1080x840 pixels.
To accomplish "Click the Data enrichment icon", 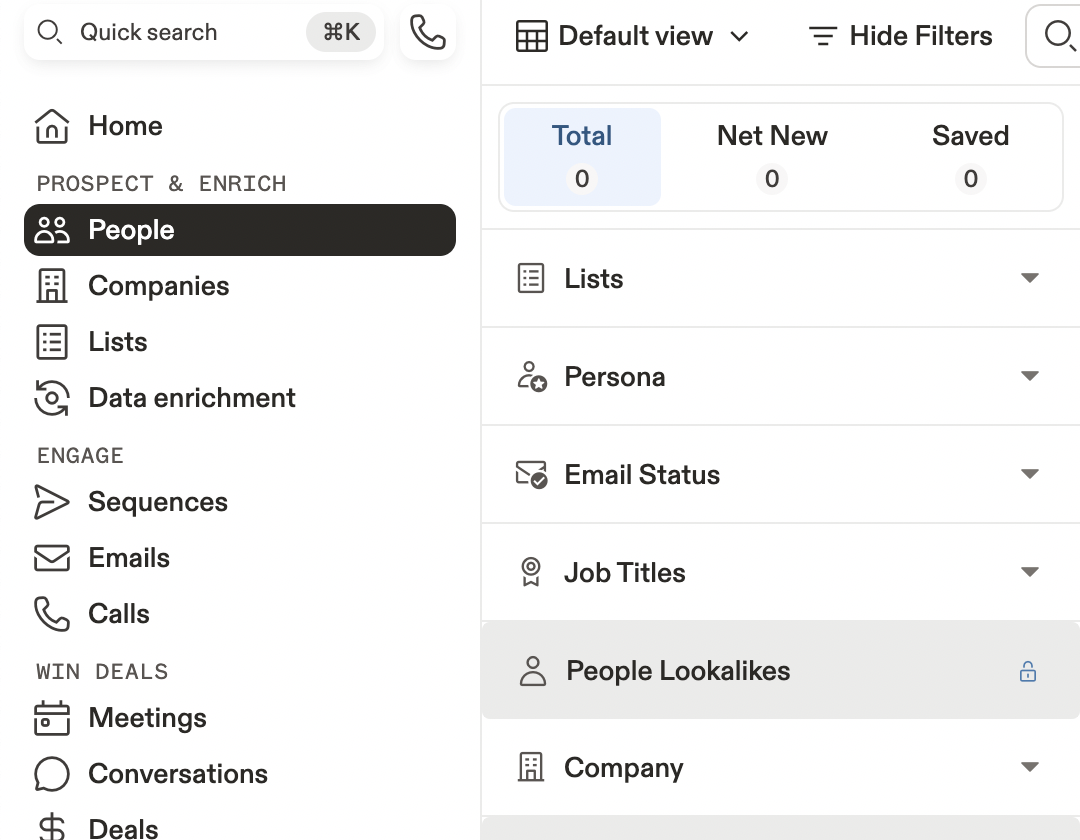I will (52, 398).
